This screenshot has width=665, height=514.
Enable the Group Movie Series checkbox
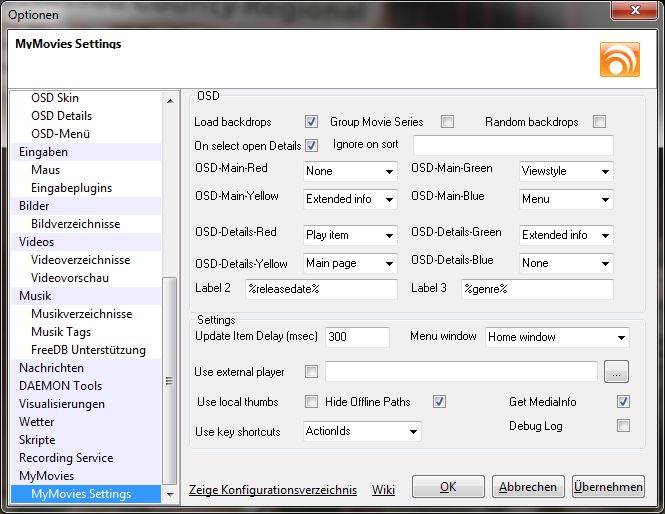[x=447, y=122]
